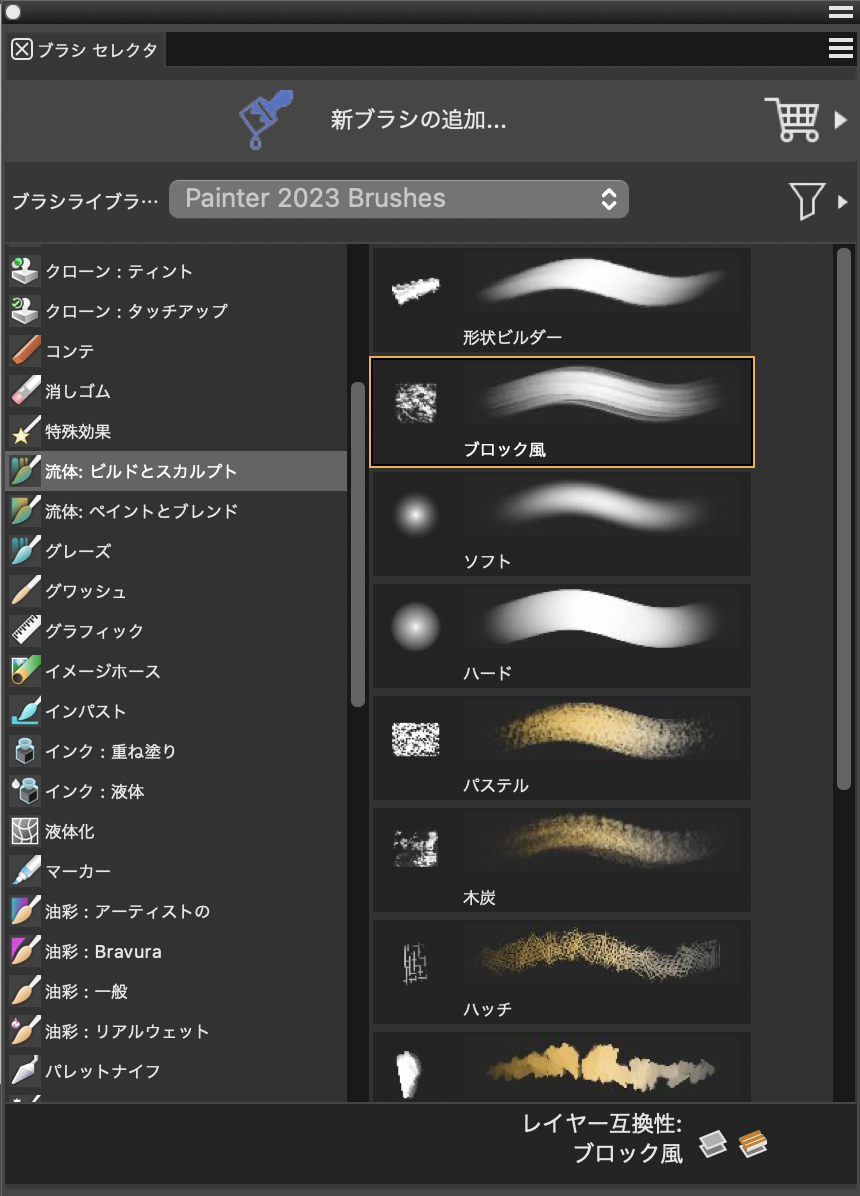The image size is (860, 1196).
Task: Click the インク：液体 category icon
Action: (x=25, y=791)
